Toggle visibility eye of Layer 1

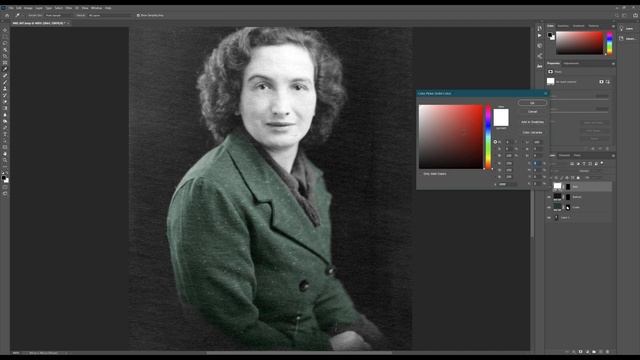pos(549,218)
